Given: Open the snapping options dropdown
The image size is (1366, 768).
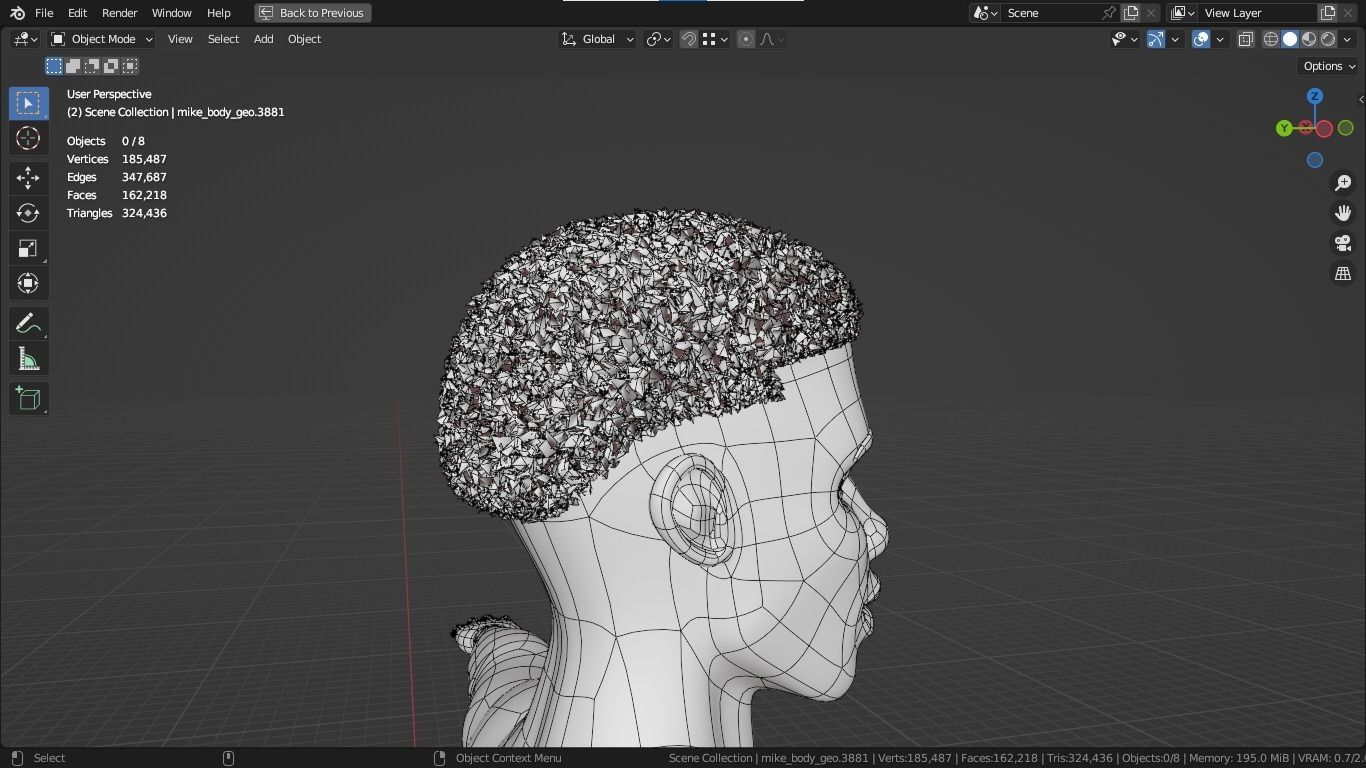Looking at the screenshot, I should click(714, 39).
